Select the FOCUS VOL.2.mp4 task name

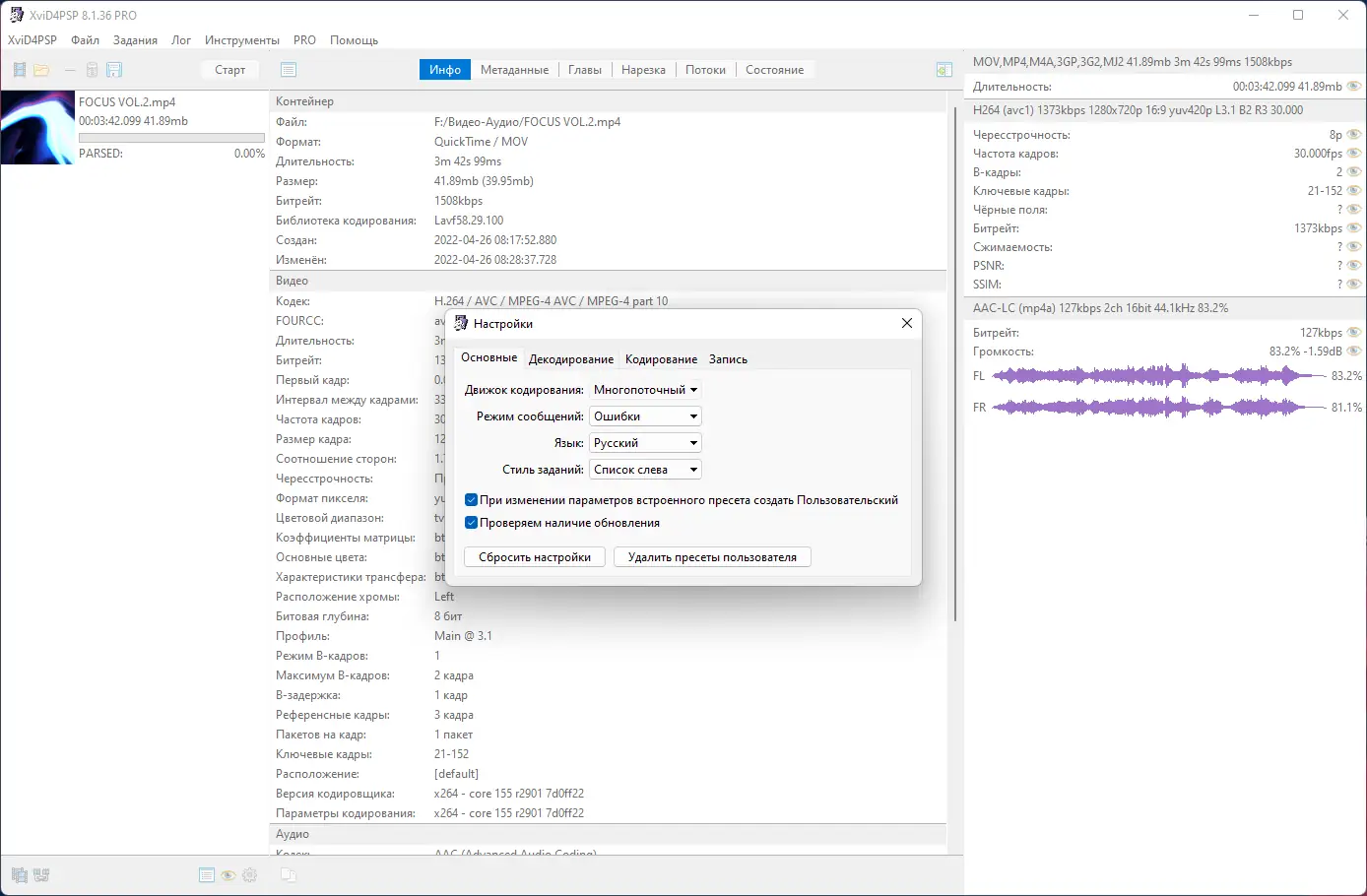127,102
